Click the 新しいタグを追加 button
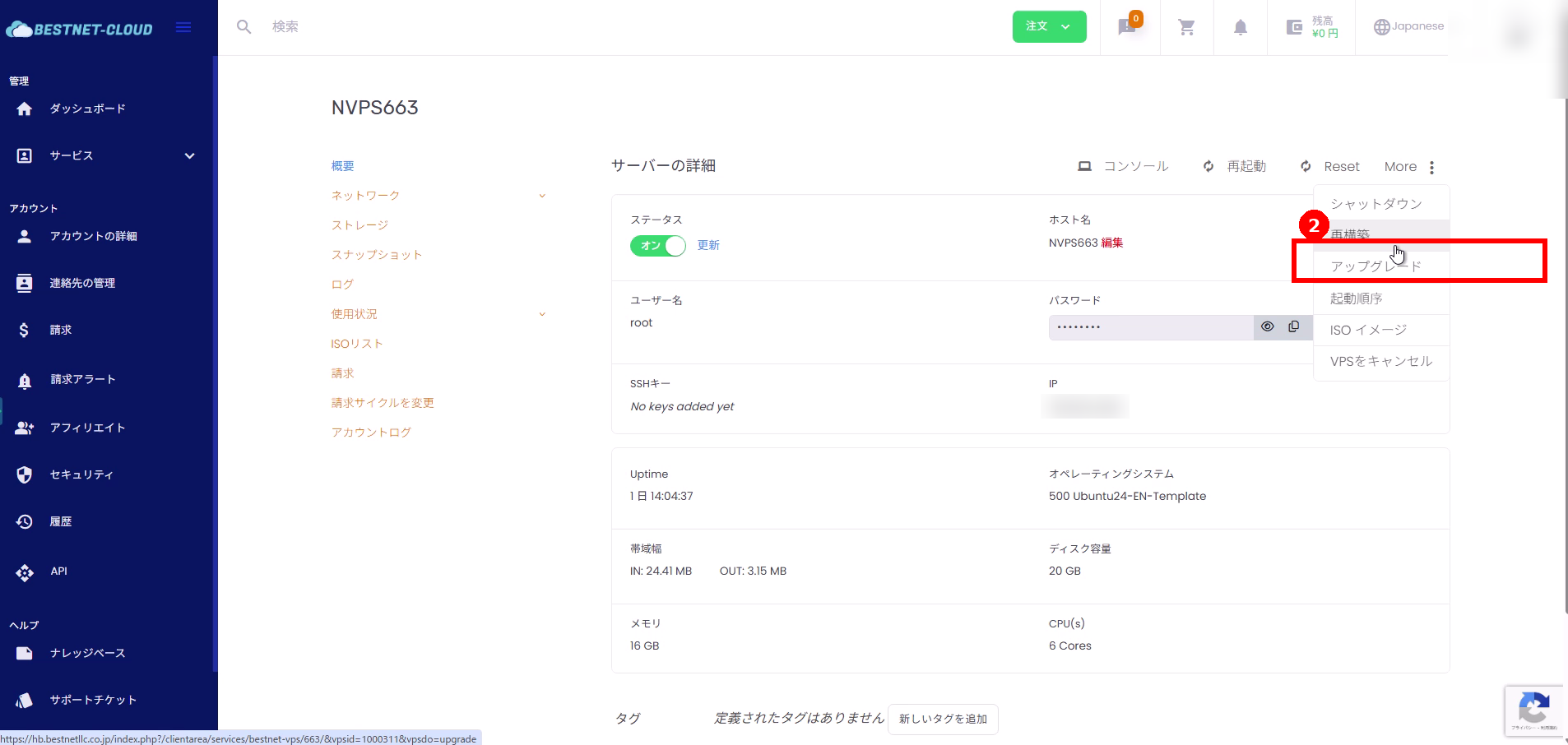 [x=943, y=719]
